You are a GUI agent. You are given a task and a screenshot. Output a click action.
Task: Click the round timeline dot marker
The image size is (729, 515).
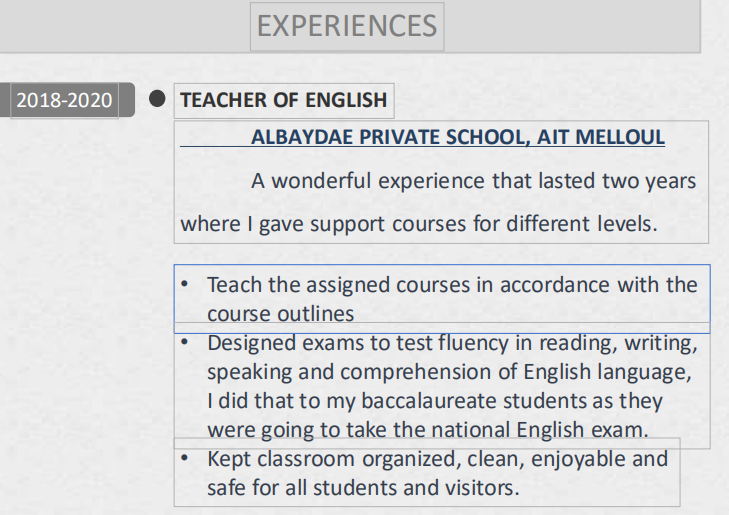[156, 99]
